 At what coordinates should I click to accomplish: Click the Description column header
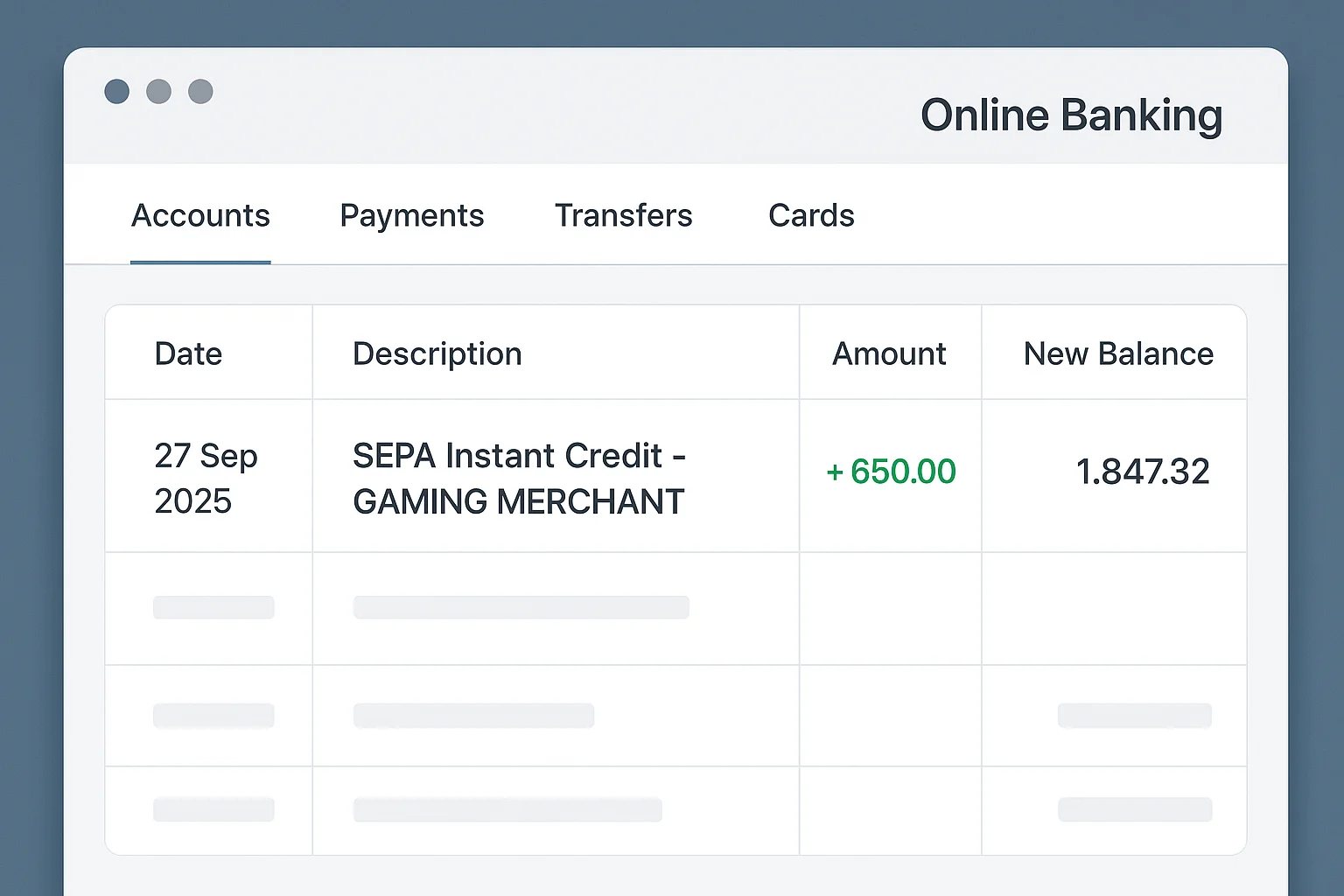coord(437,353)
